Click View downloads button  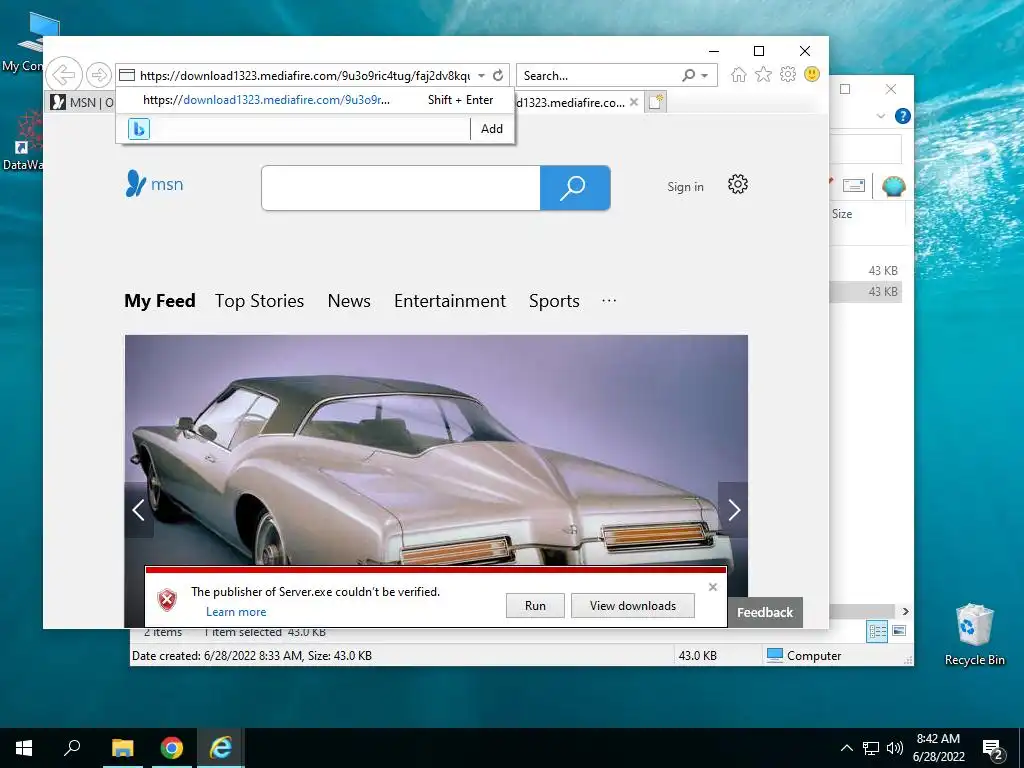pos(632,605)
